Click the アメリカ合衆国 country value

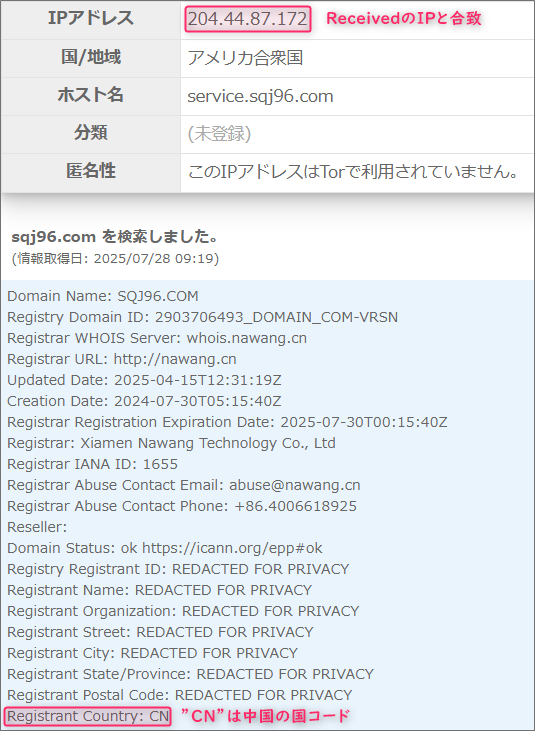tap(245, 58)
